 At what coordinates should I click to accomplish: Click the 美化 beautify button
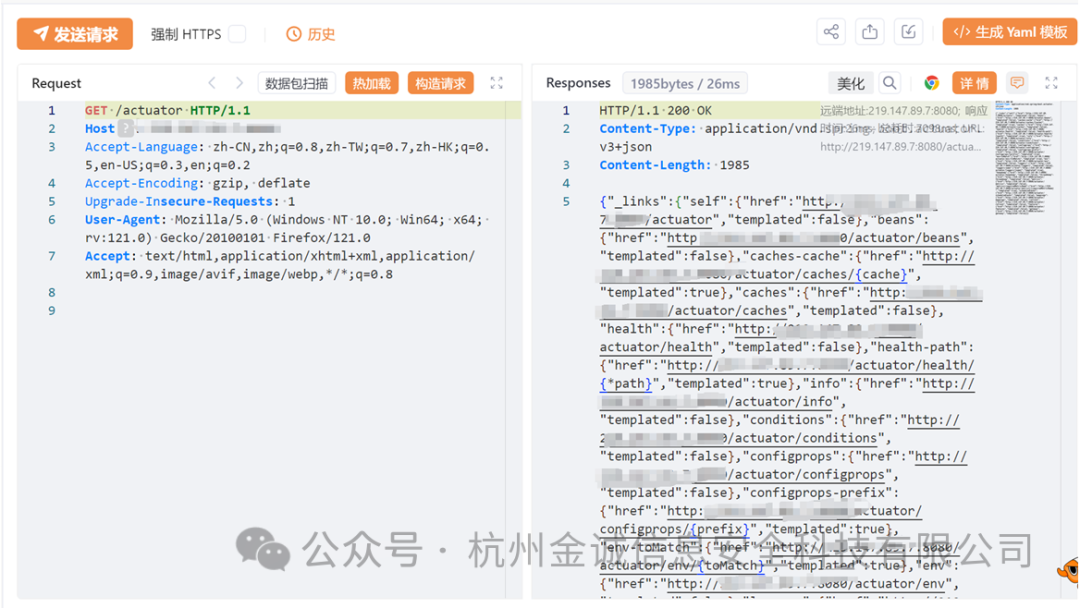(851, 83)
